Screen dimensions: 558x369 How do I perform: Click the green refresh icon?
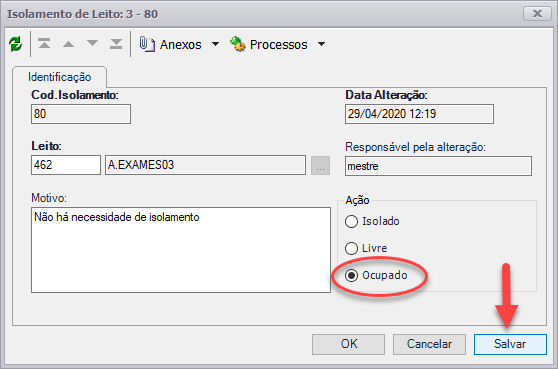(15, 44)
